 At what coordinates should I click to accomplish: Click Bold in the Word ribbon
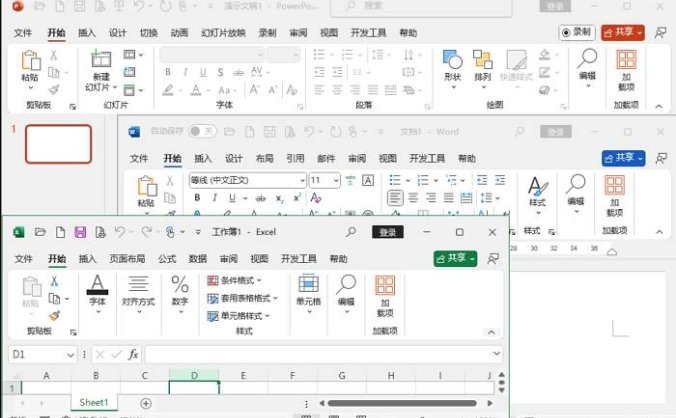[197, 198]
